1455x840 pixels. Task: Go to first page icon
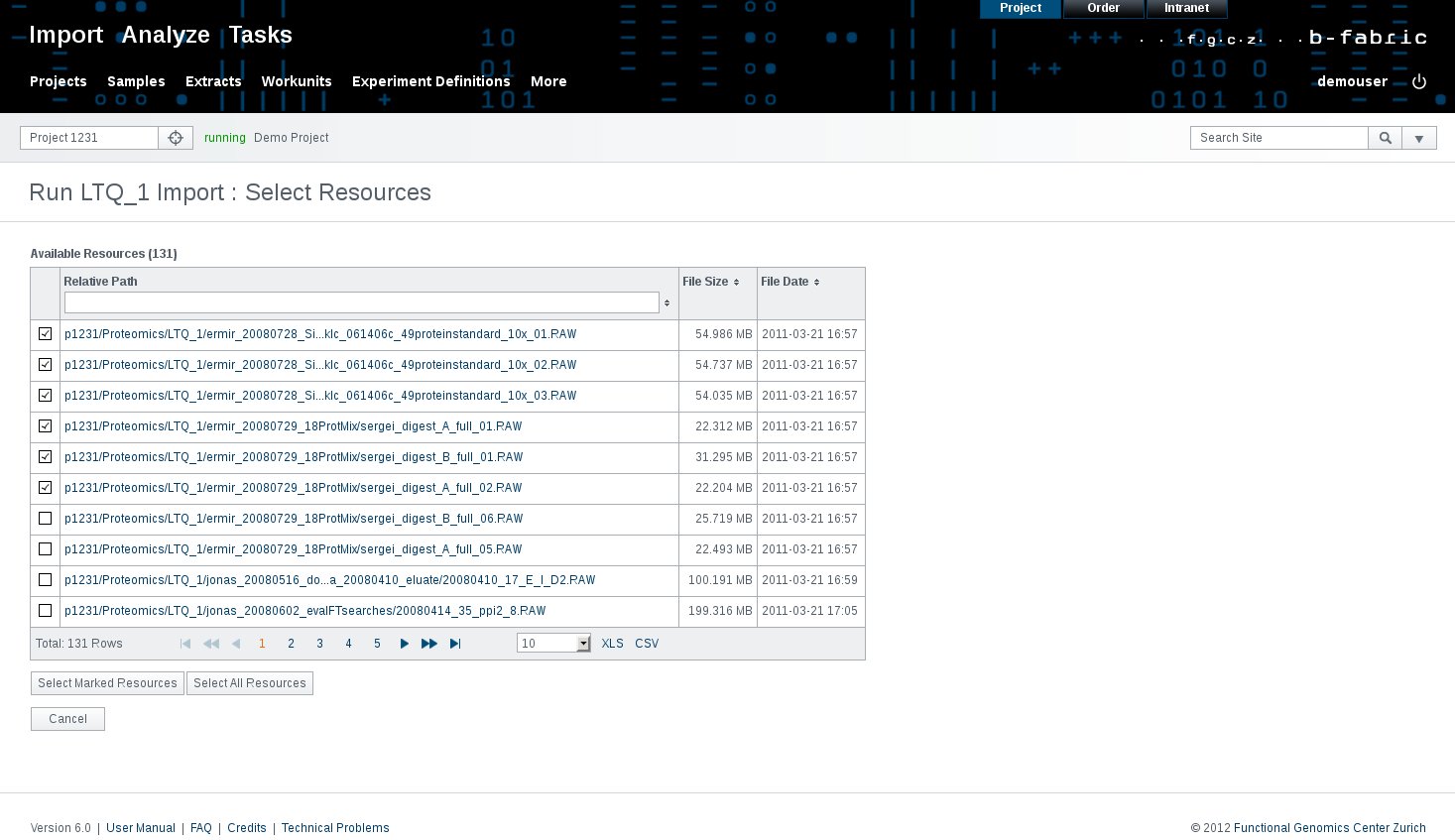pos(185,644)
